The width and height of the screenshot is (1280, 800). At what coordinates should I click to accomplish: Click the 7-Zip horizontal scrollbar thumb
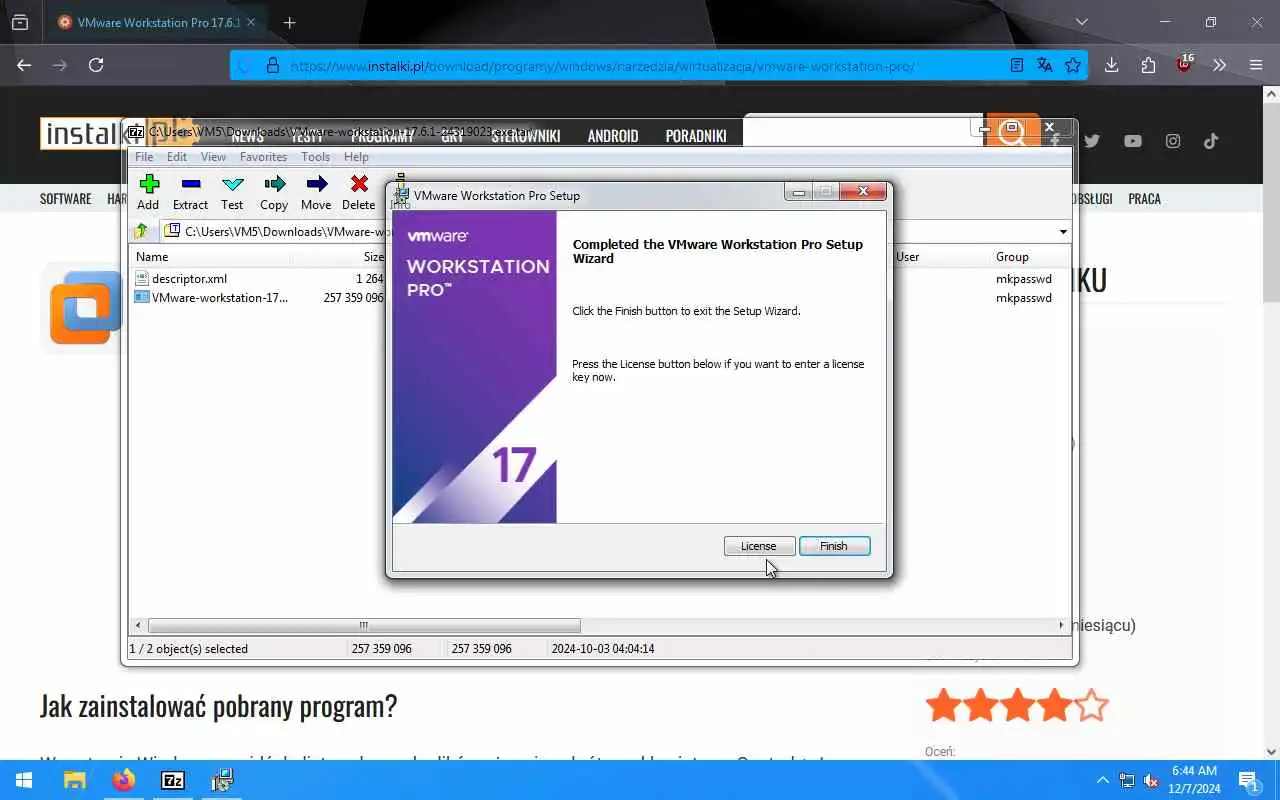coord(364,626)
